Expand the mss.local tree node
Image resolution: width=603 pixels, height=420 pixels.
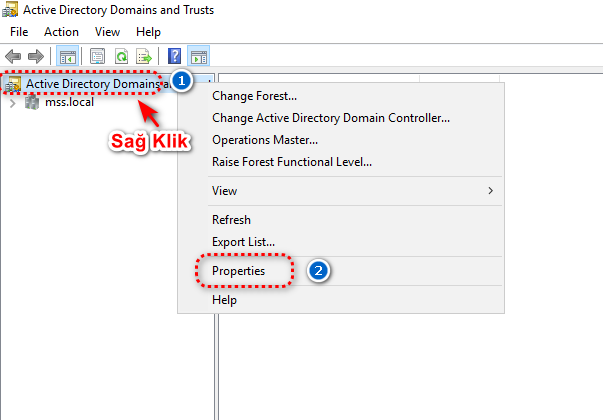click(13, 103)
